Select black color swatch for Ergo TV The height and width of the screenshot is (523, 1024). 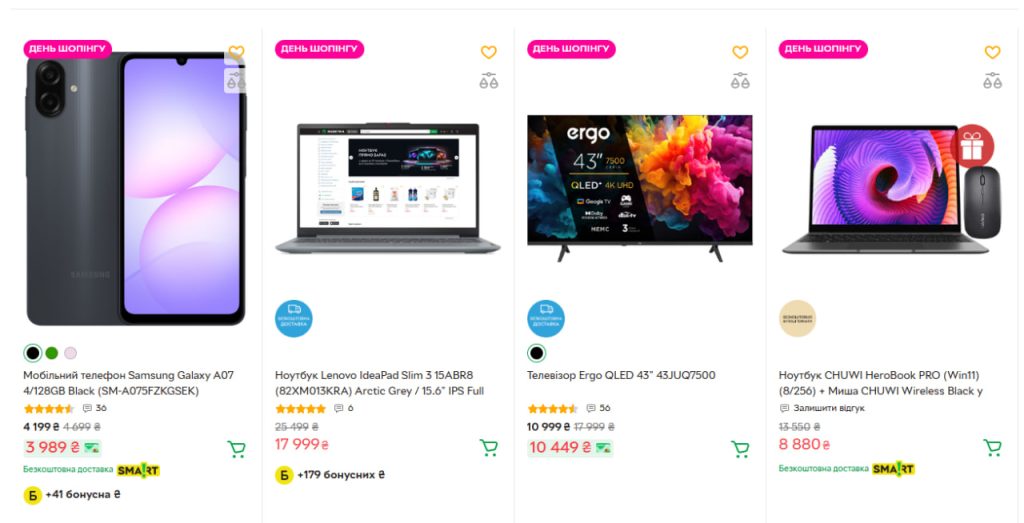536,353
